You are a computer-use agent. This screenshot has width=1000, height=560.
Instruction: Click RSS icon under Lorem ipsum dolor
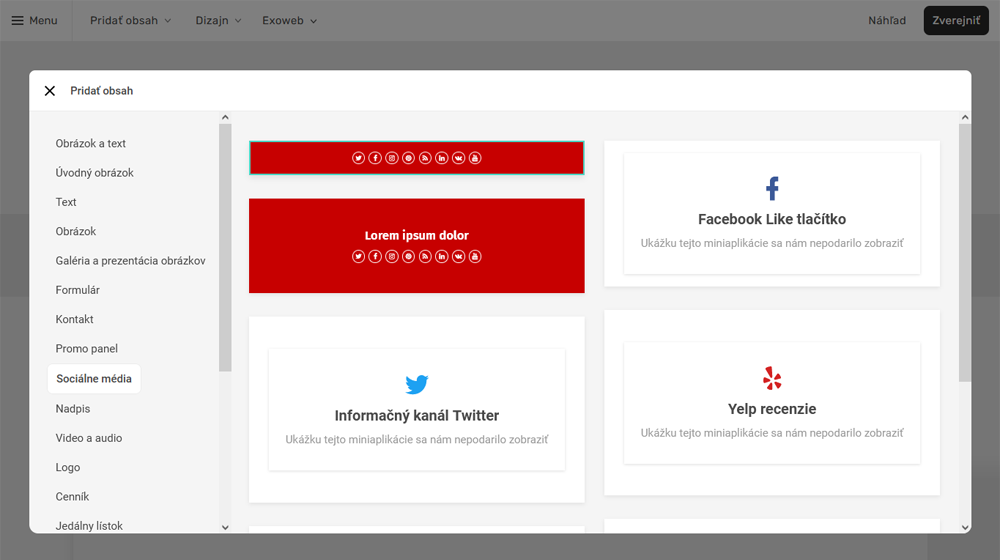point(425,256)
